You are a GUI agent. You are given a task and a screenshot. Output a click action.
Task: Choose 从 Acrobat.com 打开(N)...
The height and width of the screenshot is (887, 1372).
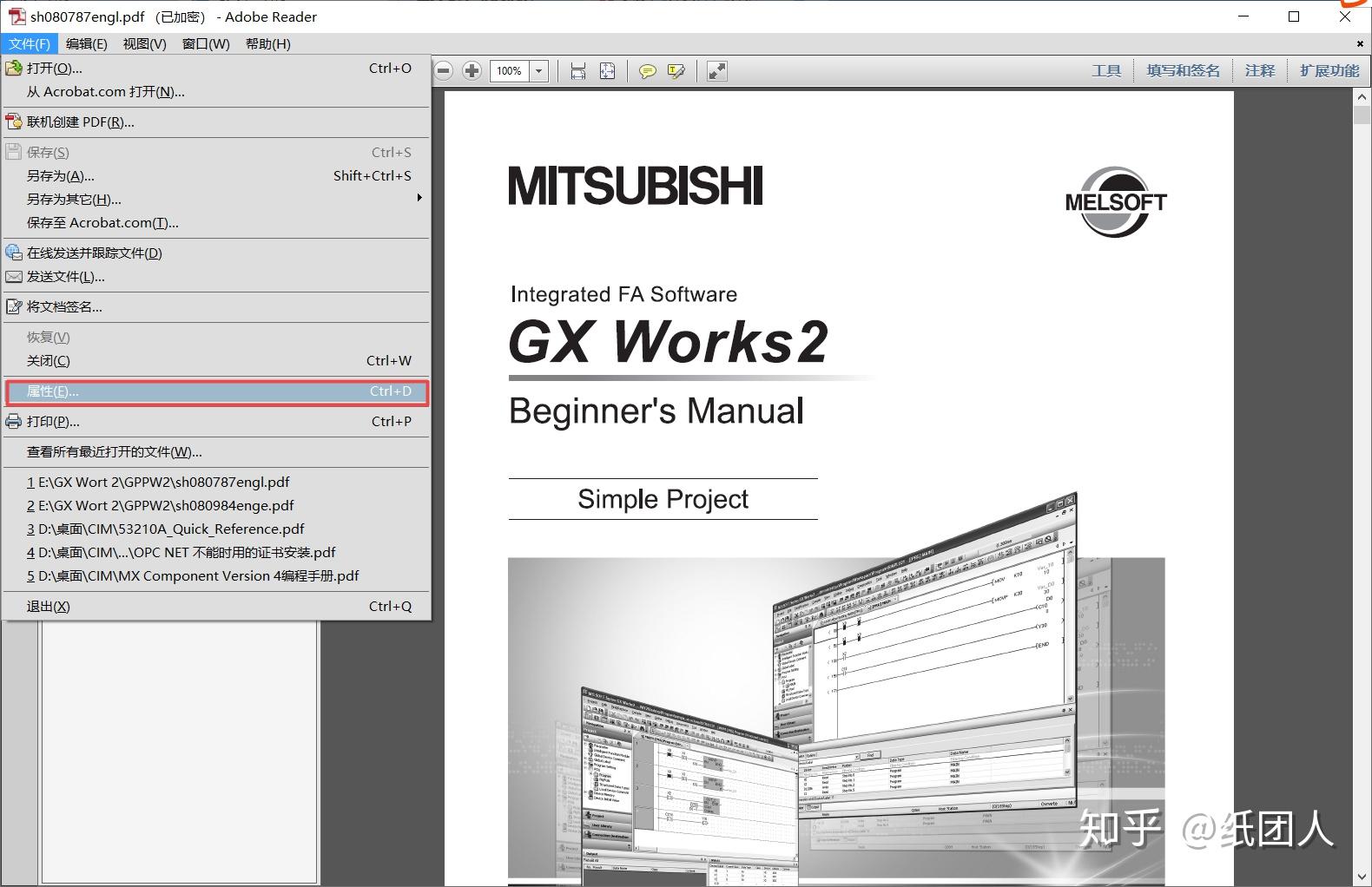pyautogui.click(x=216, y=91)
